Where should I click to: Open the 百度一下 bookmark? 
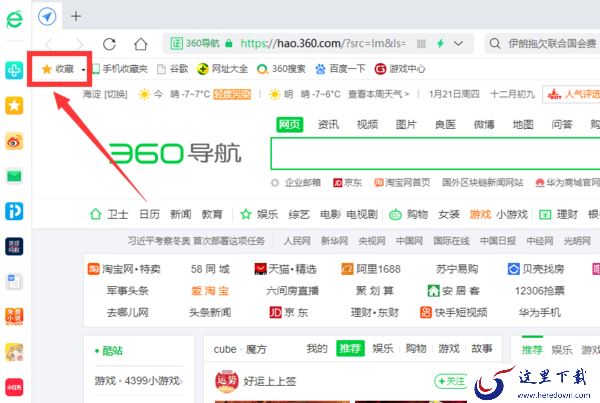tap(340, 69)
